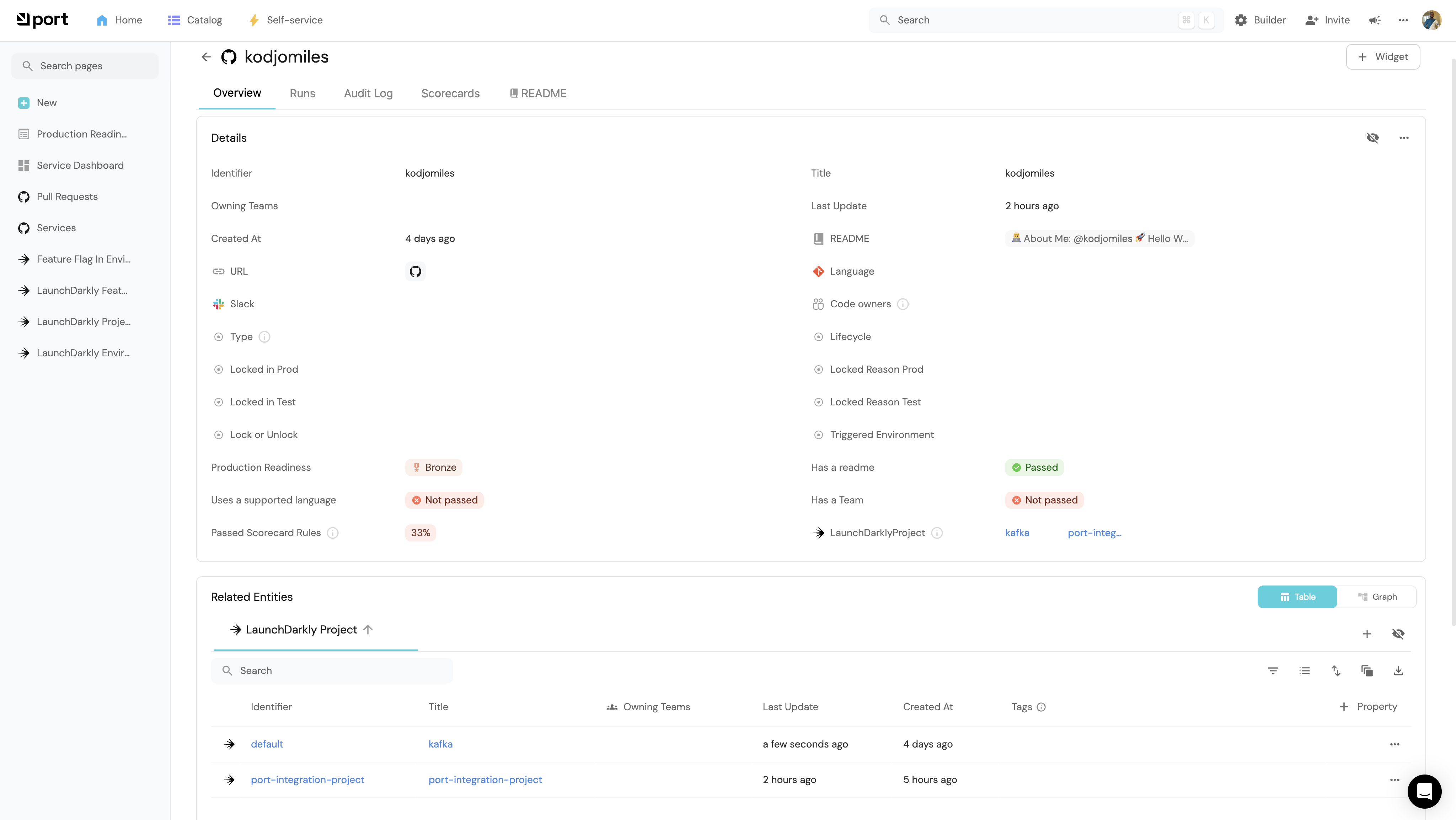Switch to the Runs tab

pos(303,94)
